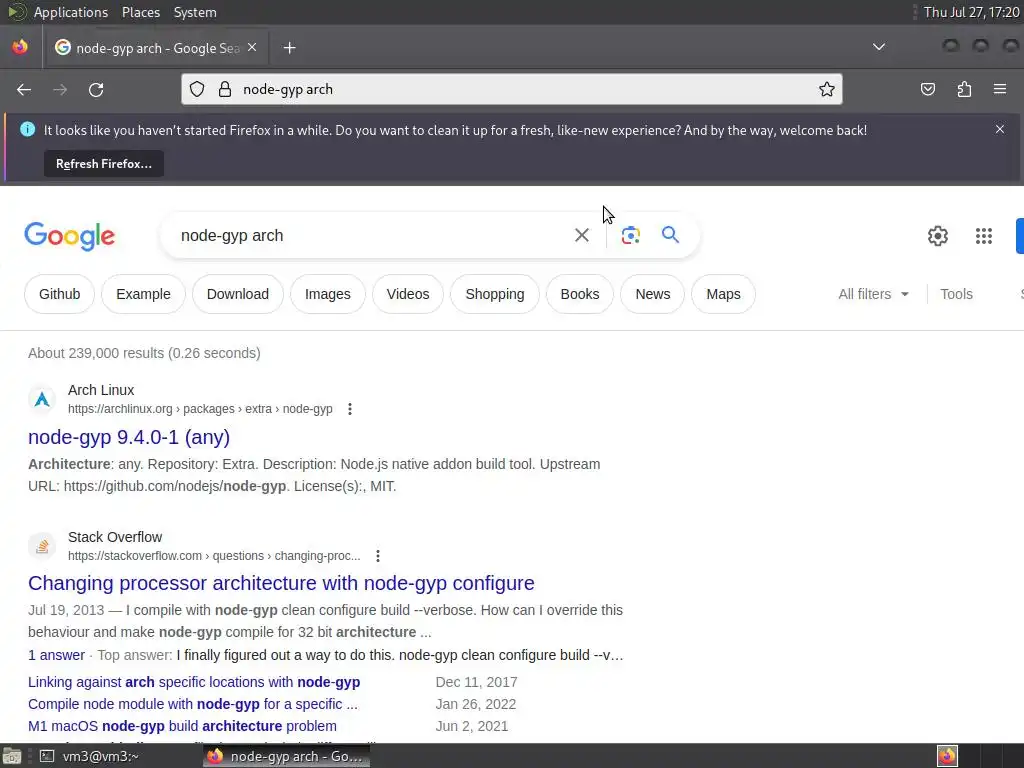Select the Github filter chip
Viewport: 1024px width, 768px height.
click(59, 294)
